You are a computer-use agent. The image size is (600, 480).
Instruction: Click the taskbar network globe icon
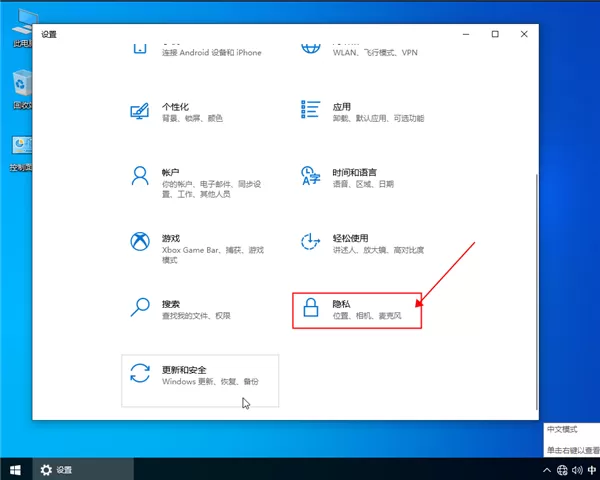[x=562, y=470]
